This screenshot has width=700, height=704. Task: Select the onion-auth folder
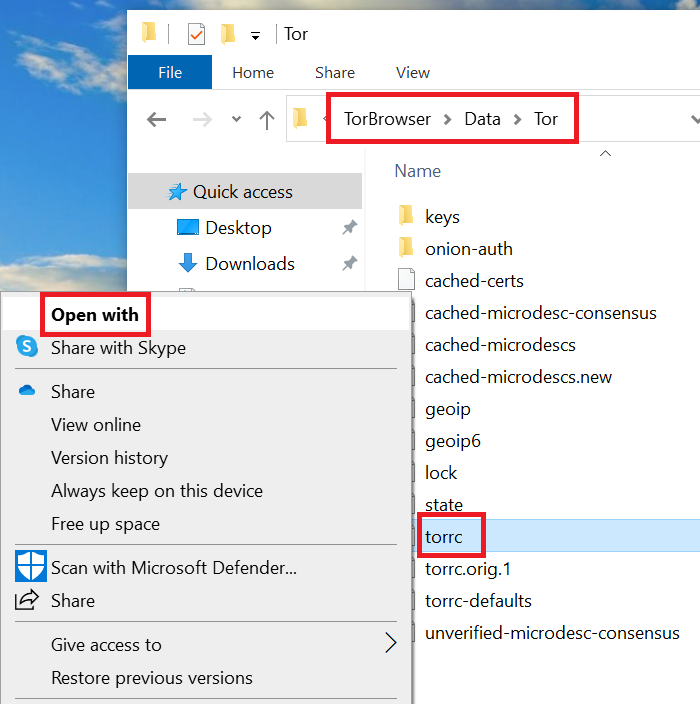pyautogui.click(x=469, y=249)
